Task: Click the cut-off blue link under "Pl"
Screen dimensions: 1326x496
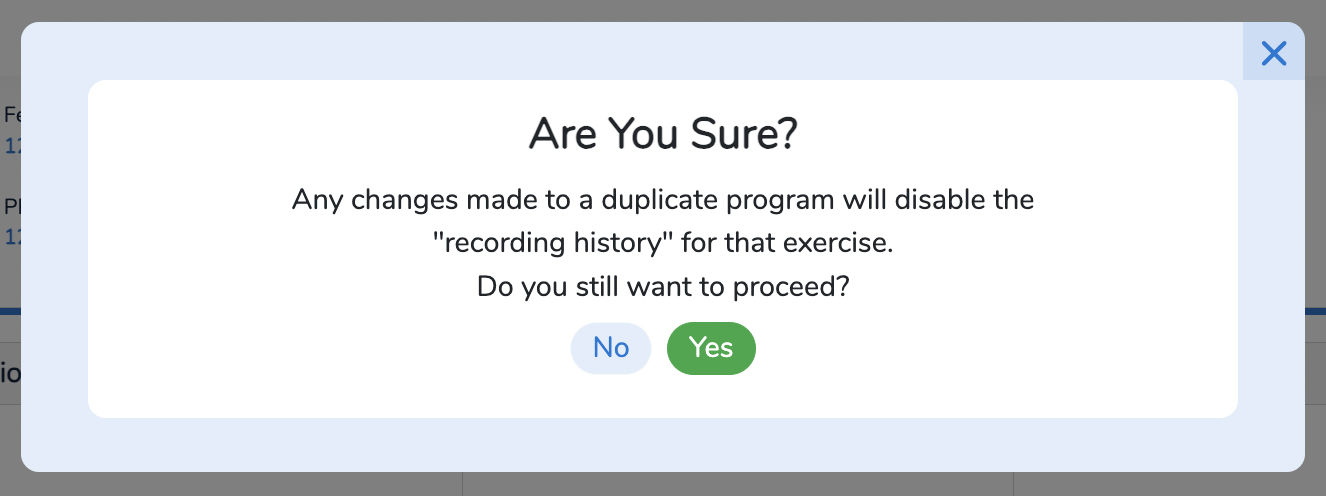Action: click(x=12, y=237)
